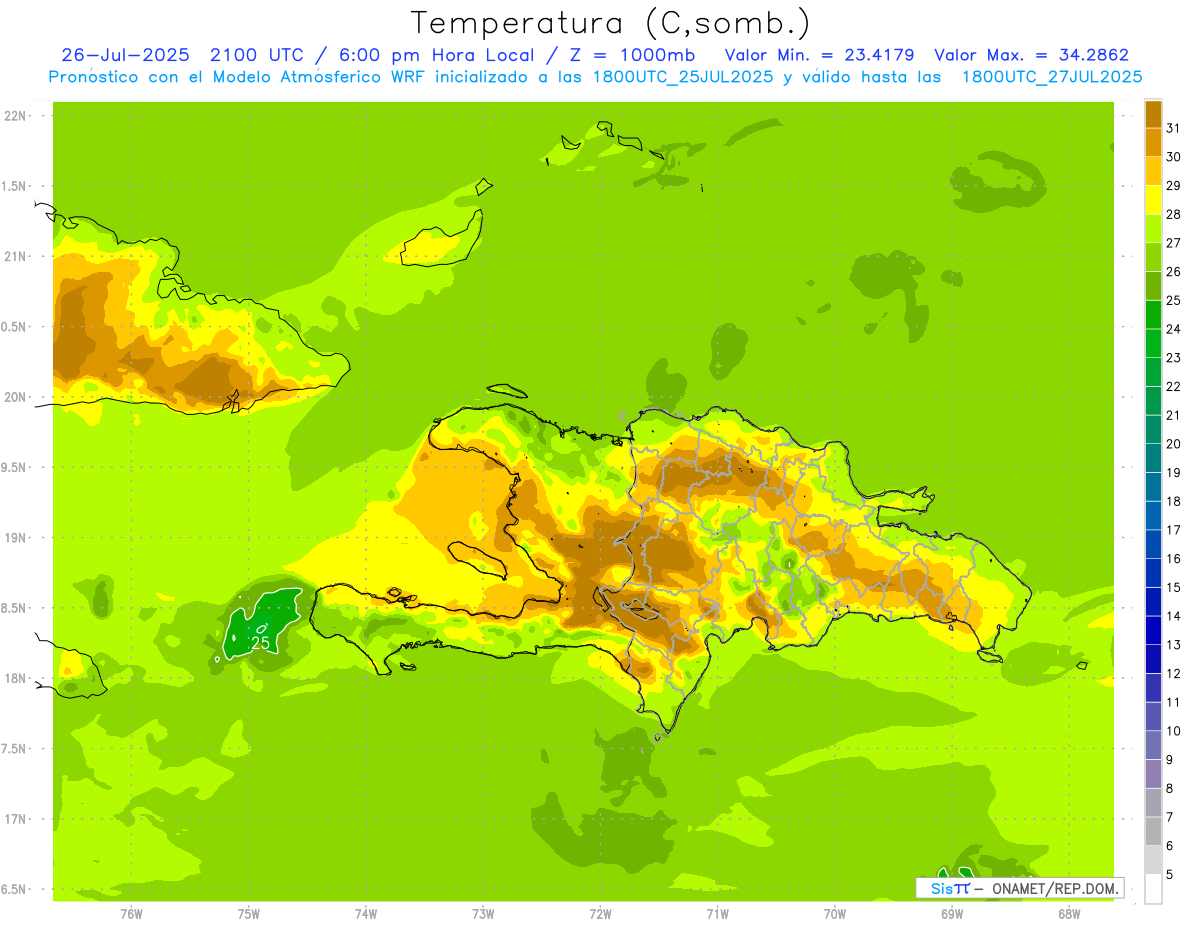Screen dimensions: 1200x927
Task: Click the white color band below the 5 mark
Action: click(1153, 889)
